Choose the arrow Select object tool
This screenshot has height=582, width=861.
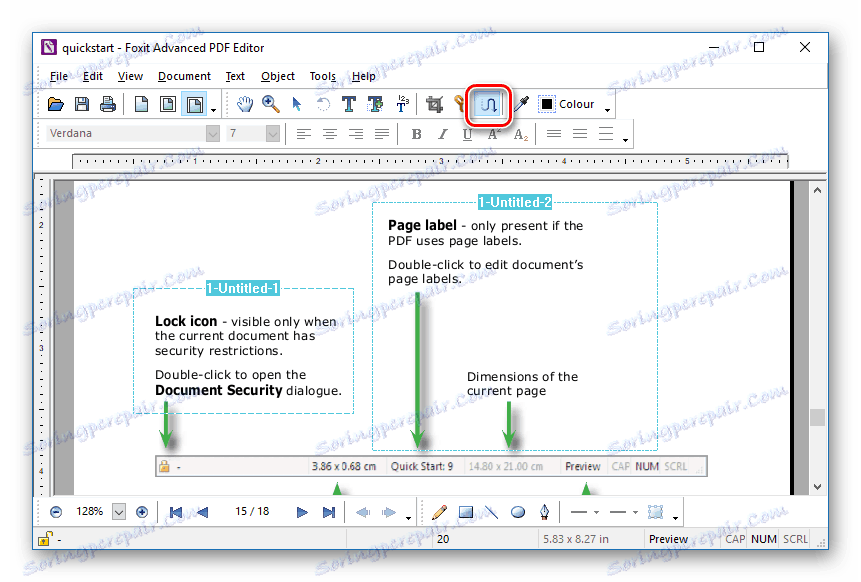click(297, 104)
